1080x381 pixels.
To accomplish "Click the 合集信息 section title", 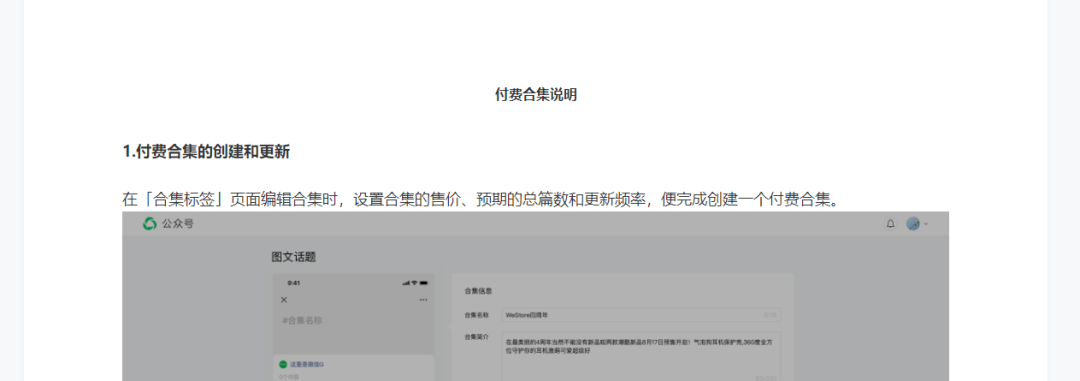I will pos(478,291).
